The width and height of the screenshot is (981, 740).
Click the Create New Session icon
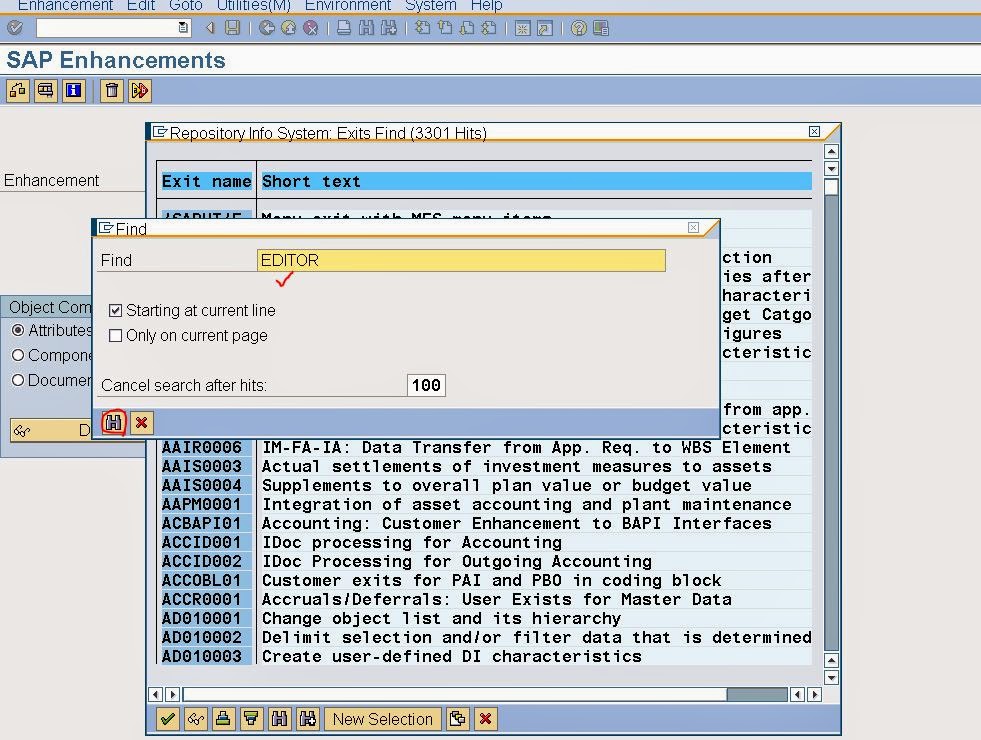[x=522, y=28]
